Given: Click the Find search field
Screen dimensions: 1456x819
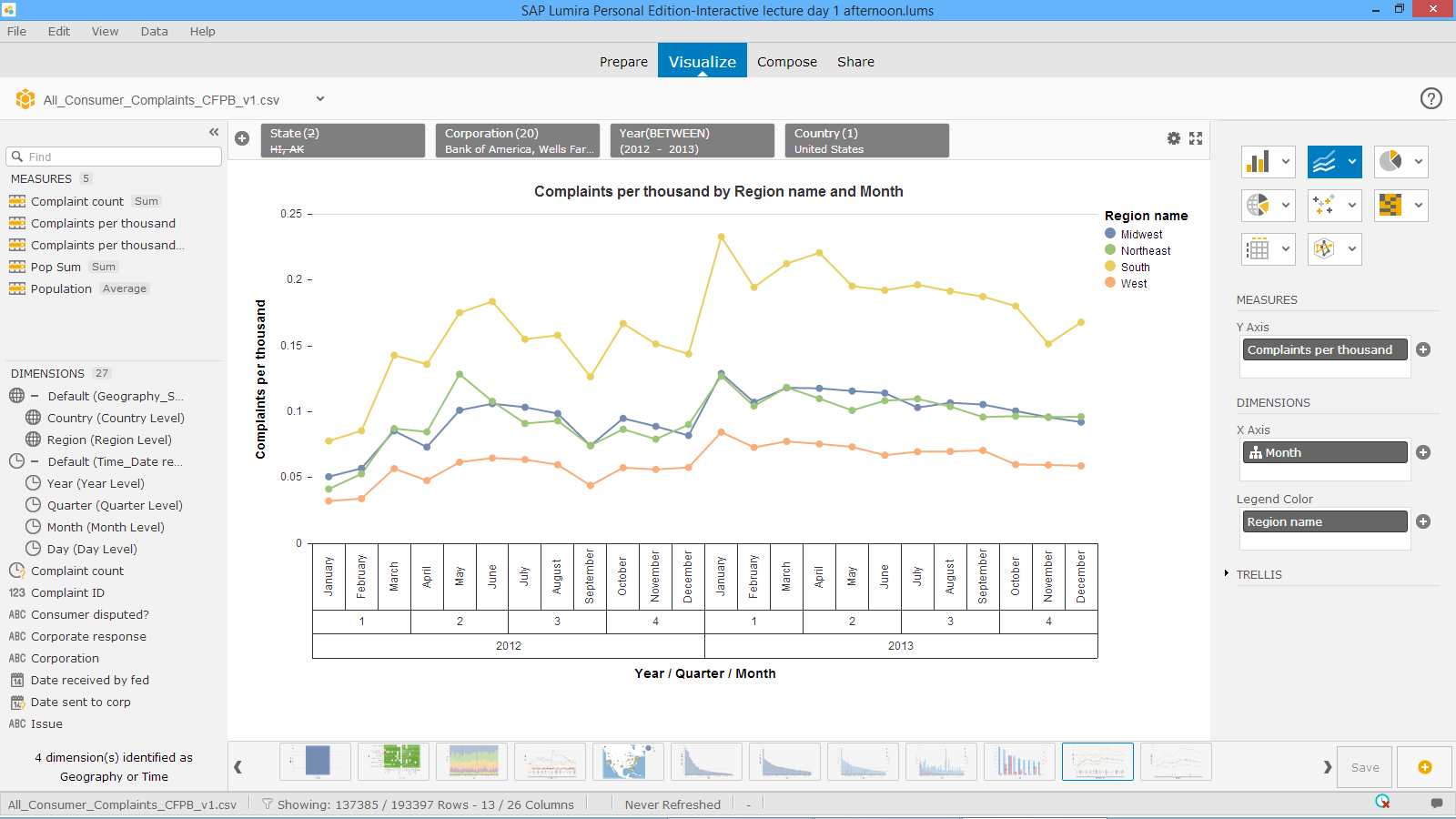Looking at the screenshot, I should (x=114, y=157).
